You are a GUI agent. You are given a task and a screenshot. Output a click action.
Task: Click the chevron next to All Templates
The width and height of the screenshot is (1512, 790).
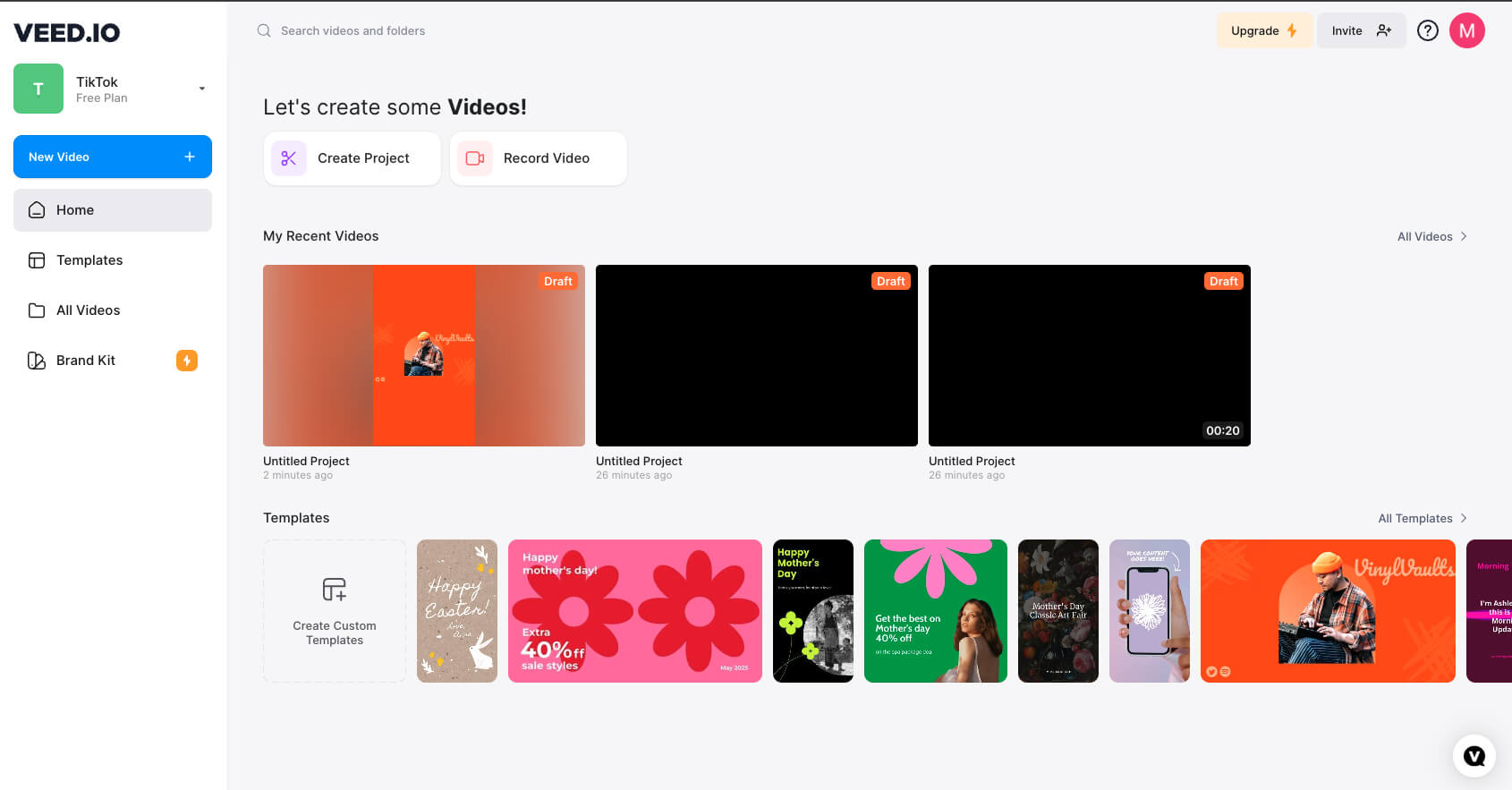(1464, 518)
